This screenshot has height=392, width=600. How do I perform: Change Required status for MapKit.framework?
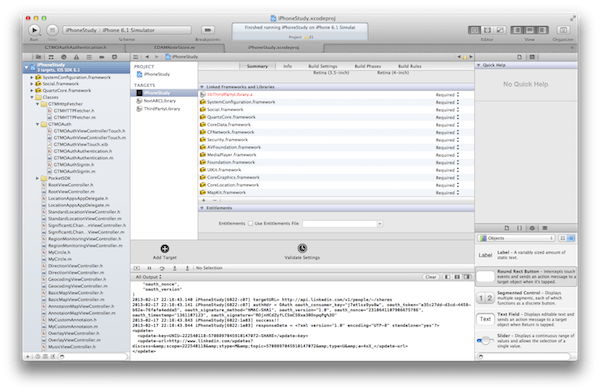tap(447, 193)
